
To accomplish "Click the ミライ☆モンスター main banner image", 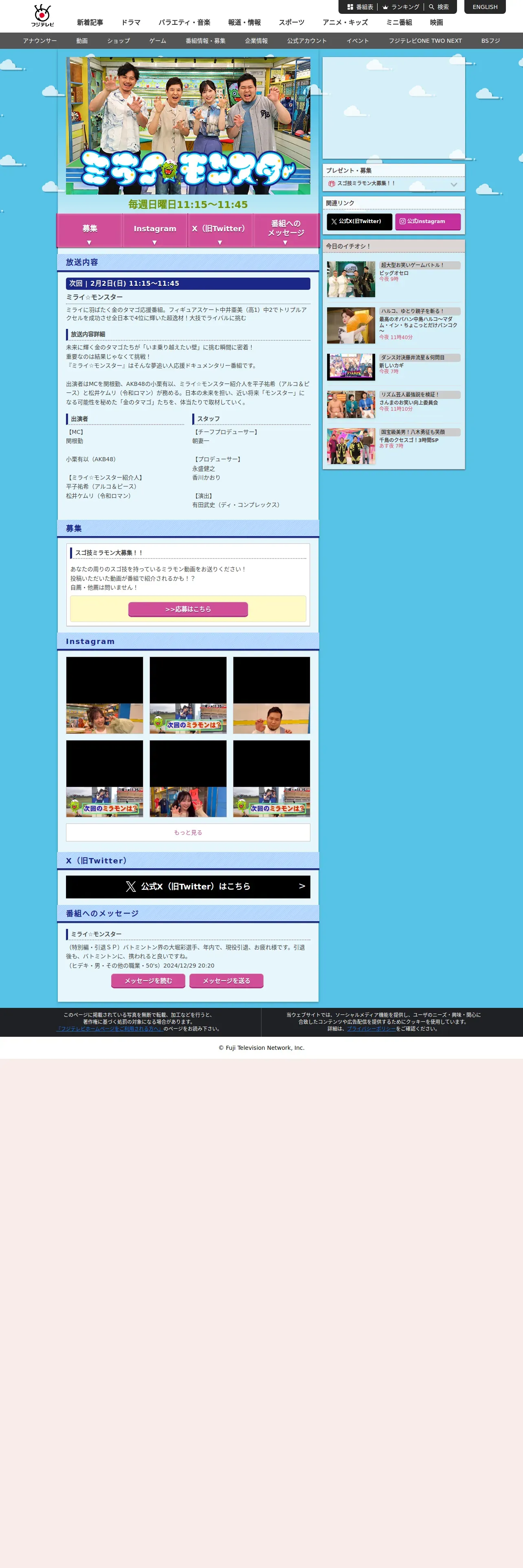I will 188,126.
